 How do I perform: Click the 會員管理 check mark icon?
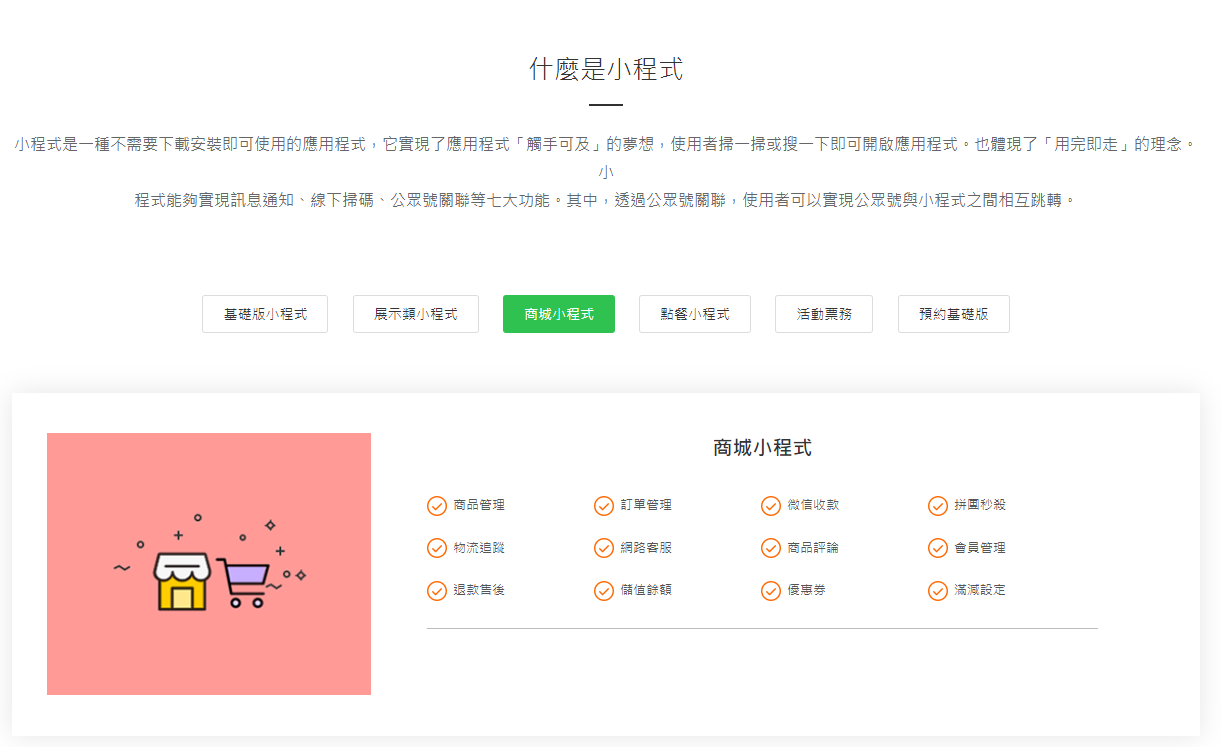click(x=936, y=548)
